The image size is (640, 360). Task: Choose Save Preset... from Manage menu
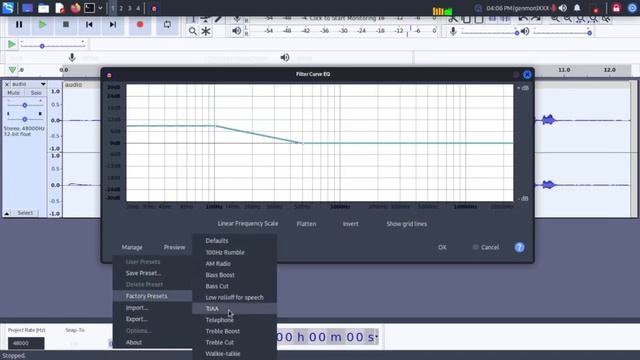pyautogui.click(x=152, y=273)
